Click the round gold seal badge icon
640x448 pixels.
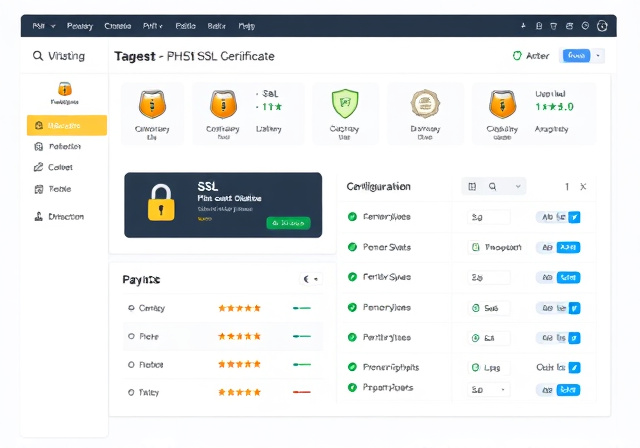click(425, 102)
